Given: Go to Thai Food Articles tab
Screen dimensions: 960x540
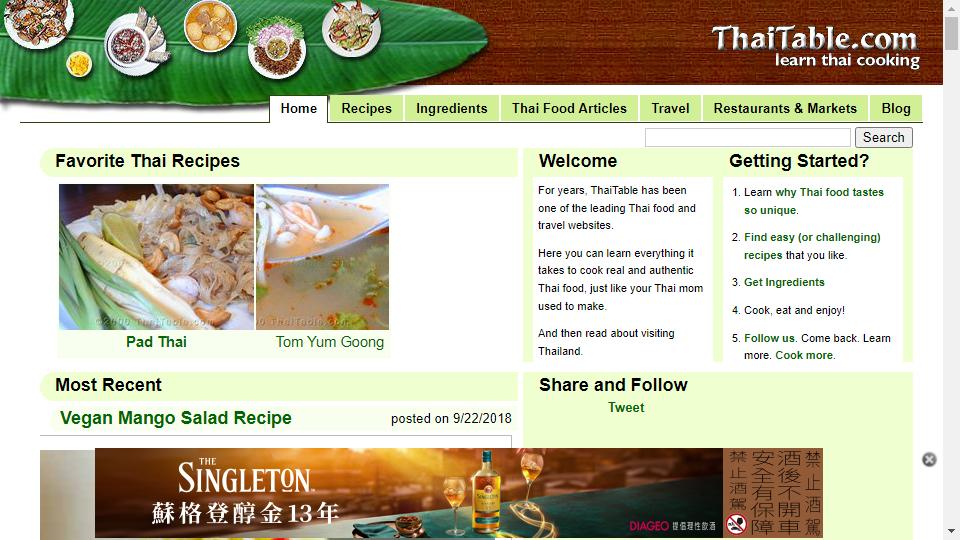Looking at the screenshot, I should click(x=569, y=108).
